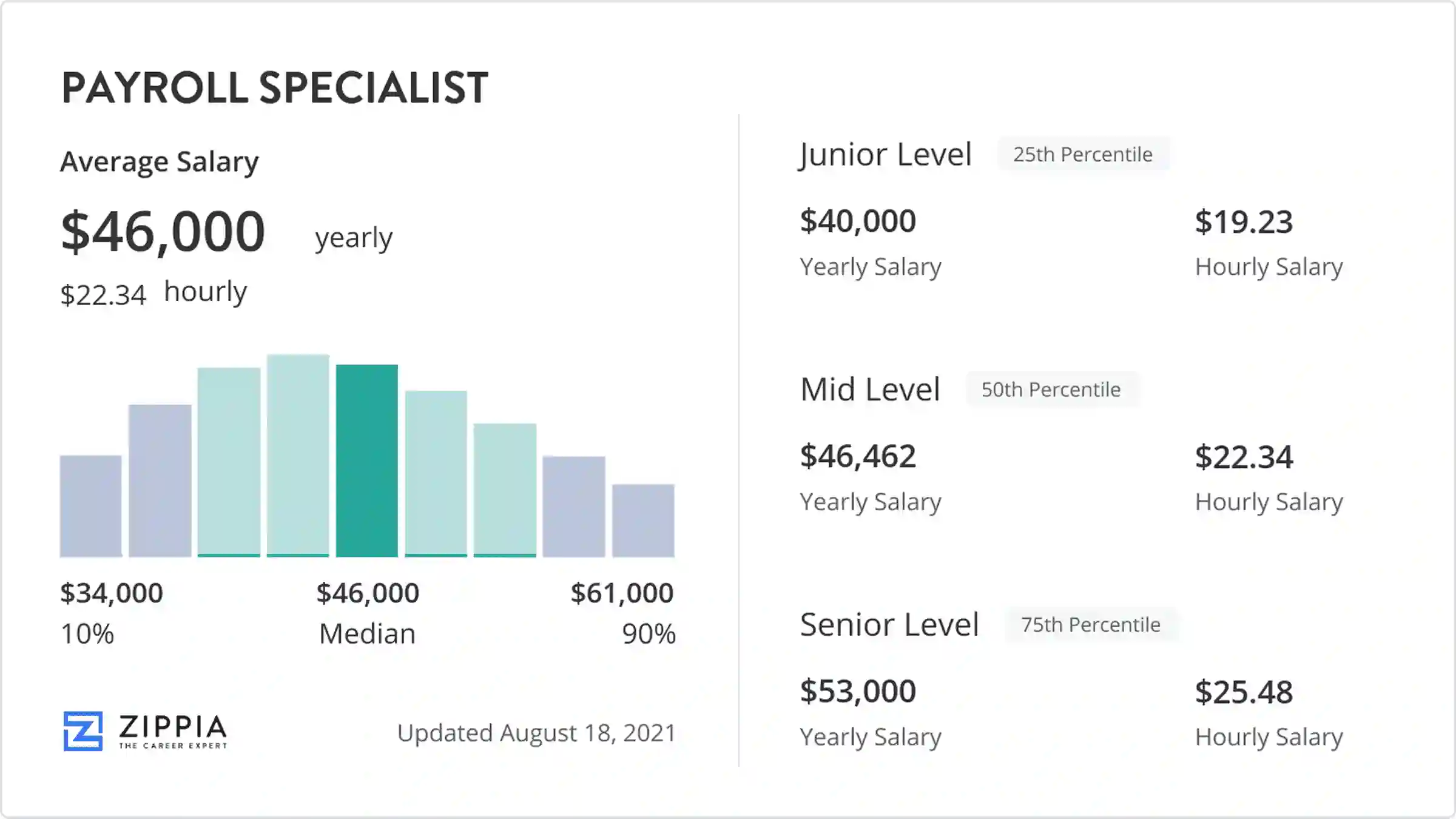Viewport: 1456px width, 819px height.
Task: Click the 25th Percentile badge
Action: coord(1083,155)
